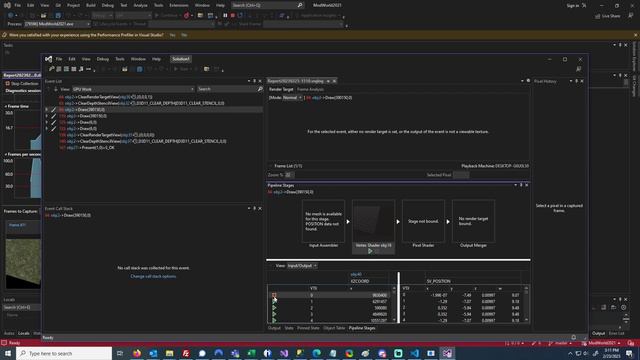This screenshot has width=640, height=360.
Task: Pin the Pixel History panel
Action: tap(576, 81)
